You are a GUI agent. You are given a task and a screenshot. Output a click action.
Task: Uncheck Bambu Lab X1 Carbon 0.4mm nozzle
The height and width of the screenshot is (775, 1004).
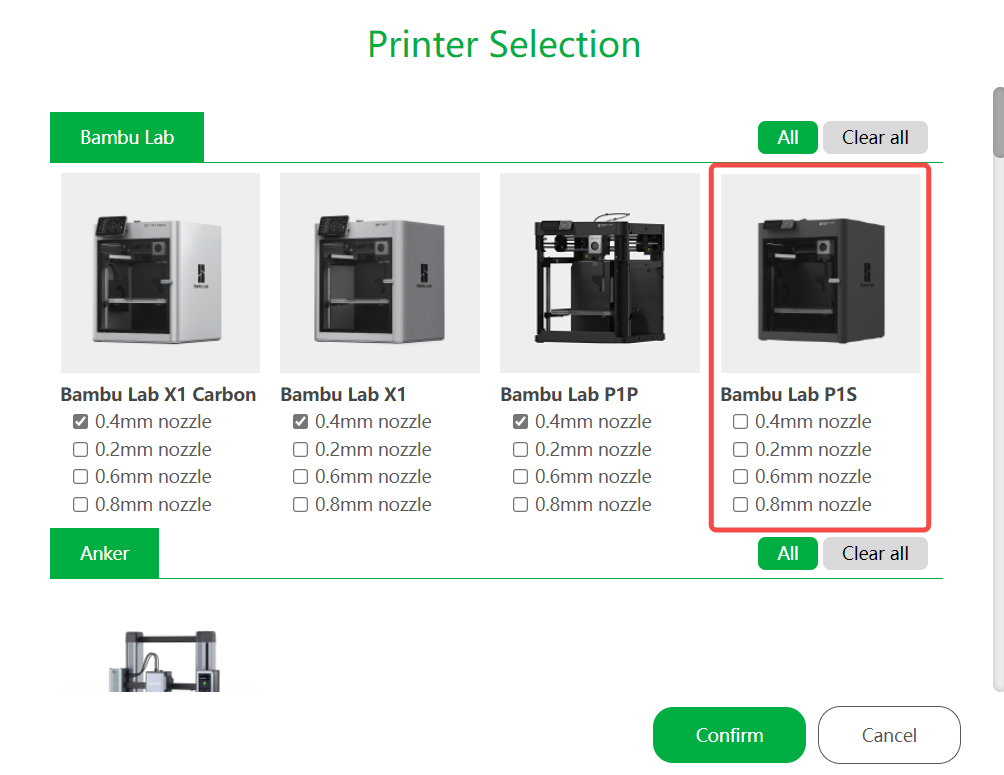click(80, 421)
